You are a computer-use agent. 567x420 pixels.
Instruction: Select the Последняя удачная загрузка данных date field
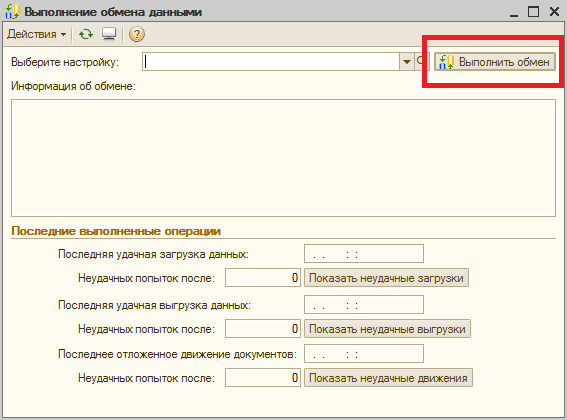pyautogui.click(x=364, y=254)
